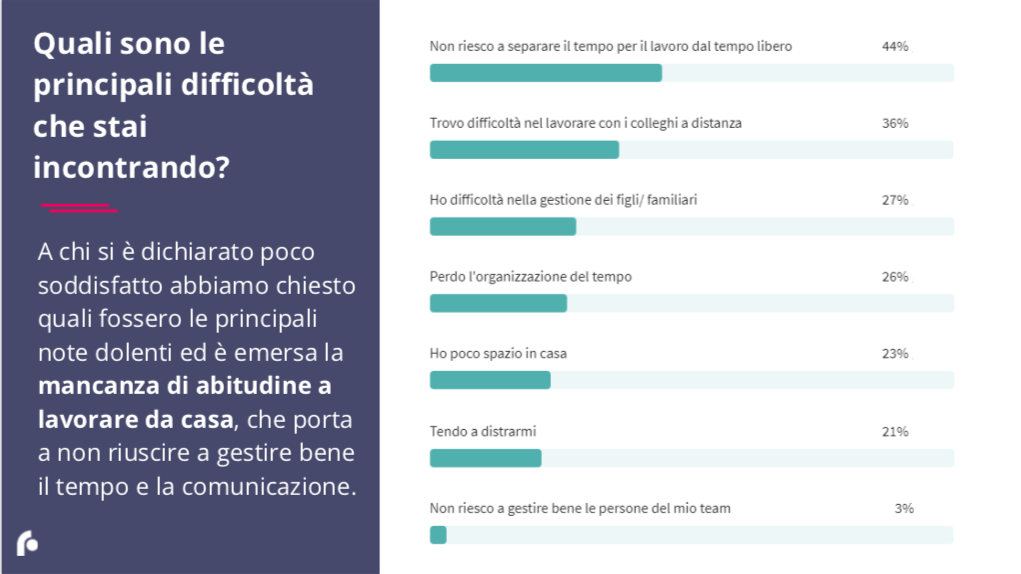Screen dimensions: 1021x574
Task: Click the 36% teal bar
Action: [524, 150]
